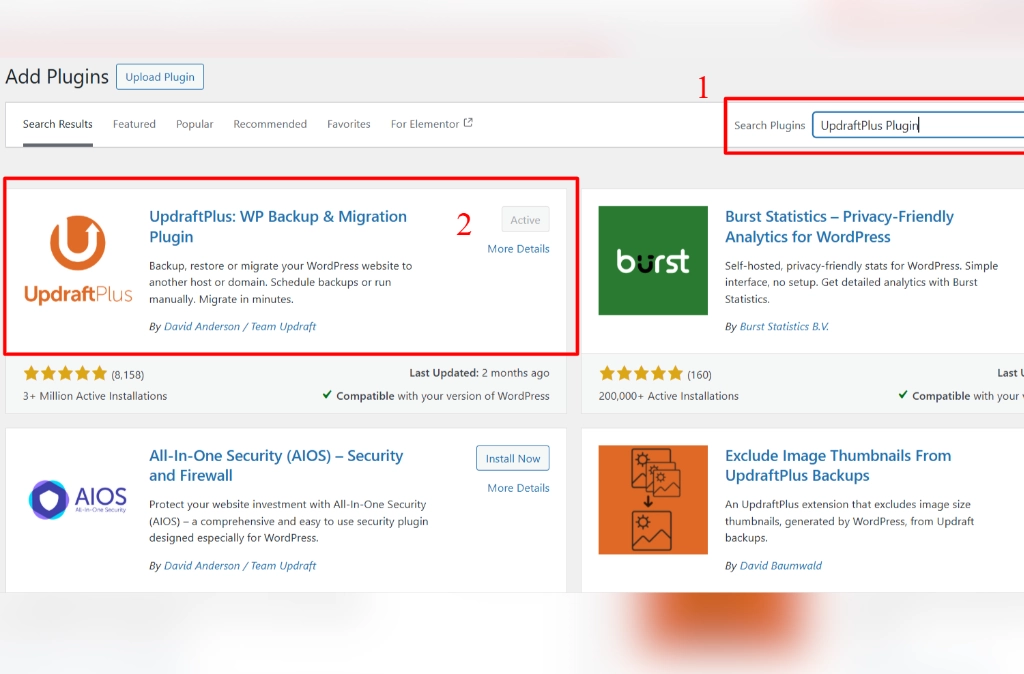Click Install Now for All-In-One Security
Screen dimensions: 1024x674
(512, 458)
